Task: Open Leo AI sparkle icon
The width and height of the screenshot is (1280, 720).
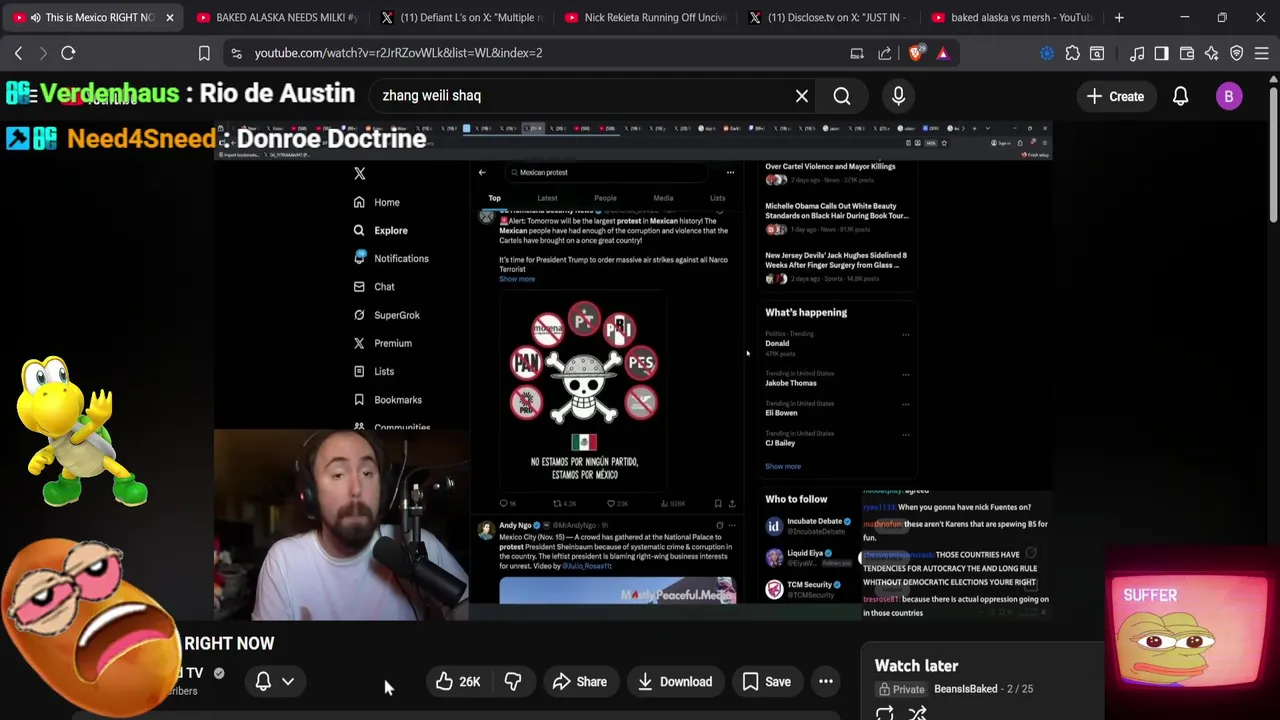Action: [1212, 53]
